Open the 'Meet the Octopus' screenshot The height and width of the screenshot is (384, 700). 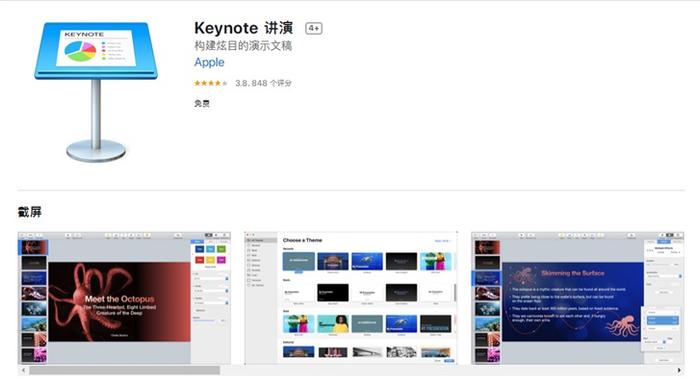(125, 297)
